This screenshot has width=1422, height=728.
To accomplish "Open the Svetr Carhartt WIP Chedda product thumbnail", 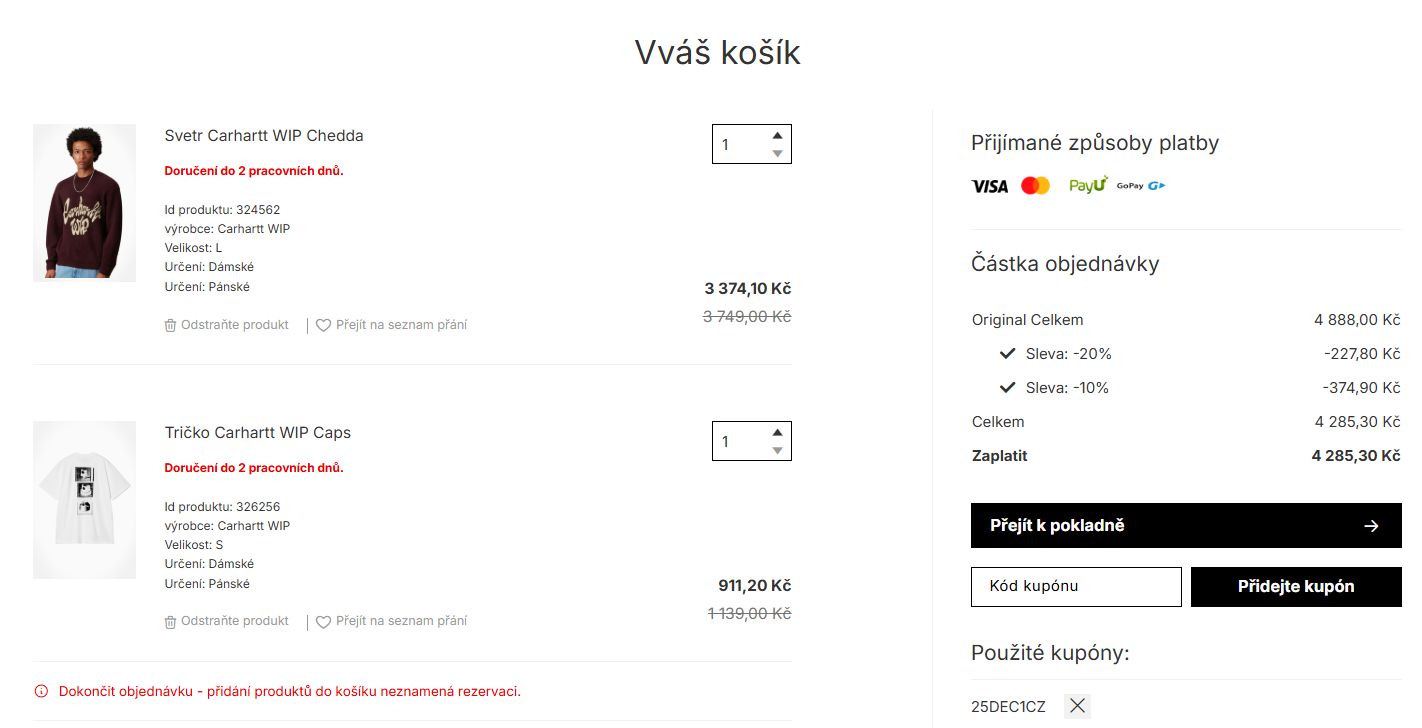I will tap(84, 203).
